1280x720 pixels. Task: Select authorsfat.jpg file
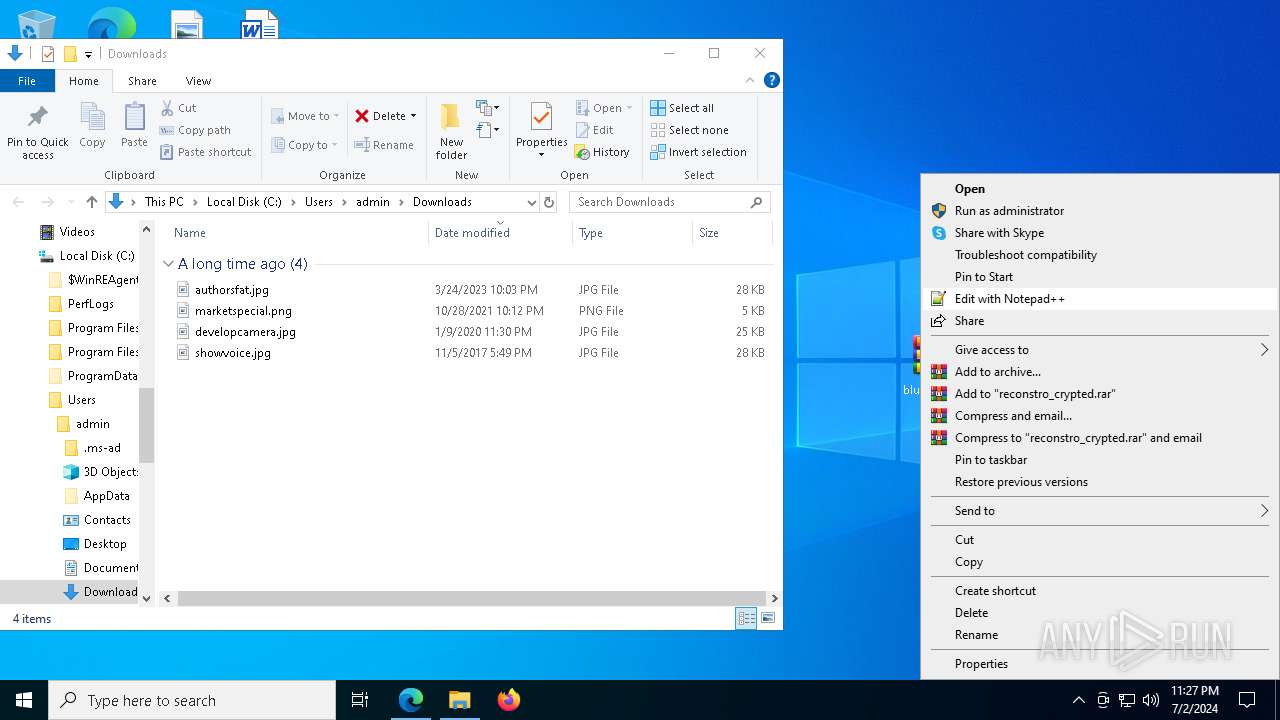[x=231, y=290]
